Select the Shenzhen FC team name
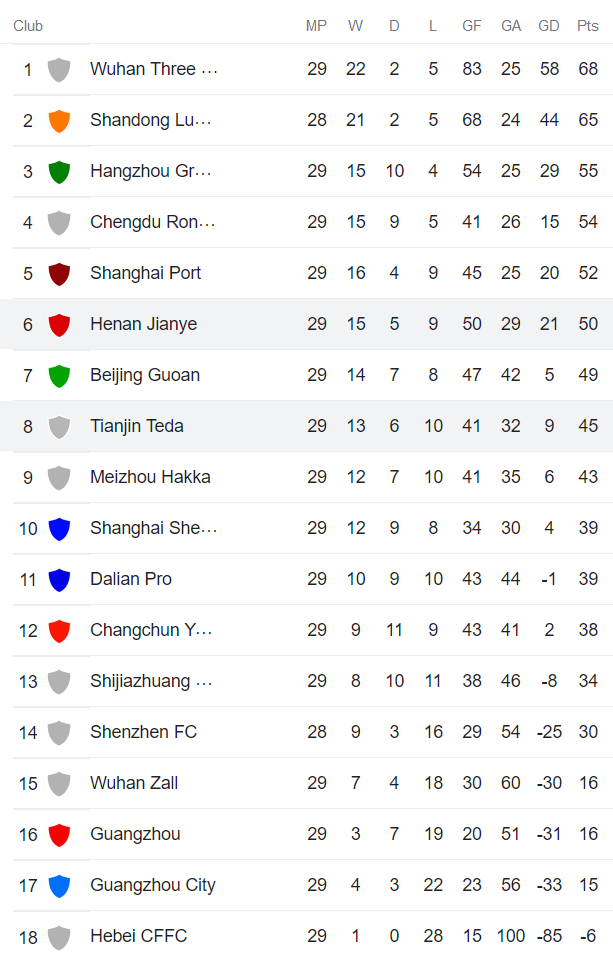This screenshot has height=967, width=613. [143, 732]
